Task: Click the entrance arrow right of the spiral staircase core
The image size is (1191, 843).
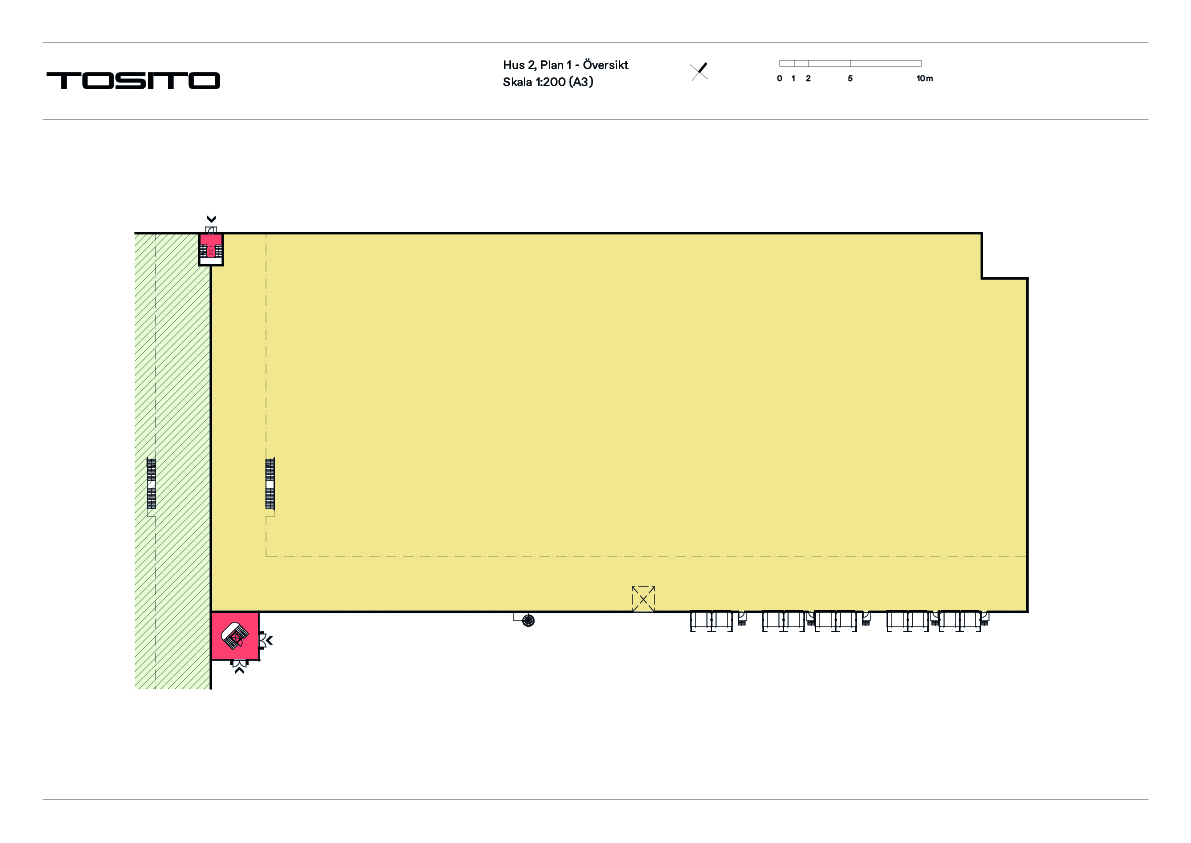Action: (269, 641)
